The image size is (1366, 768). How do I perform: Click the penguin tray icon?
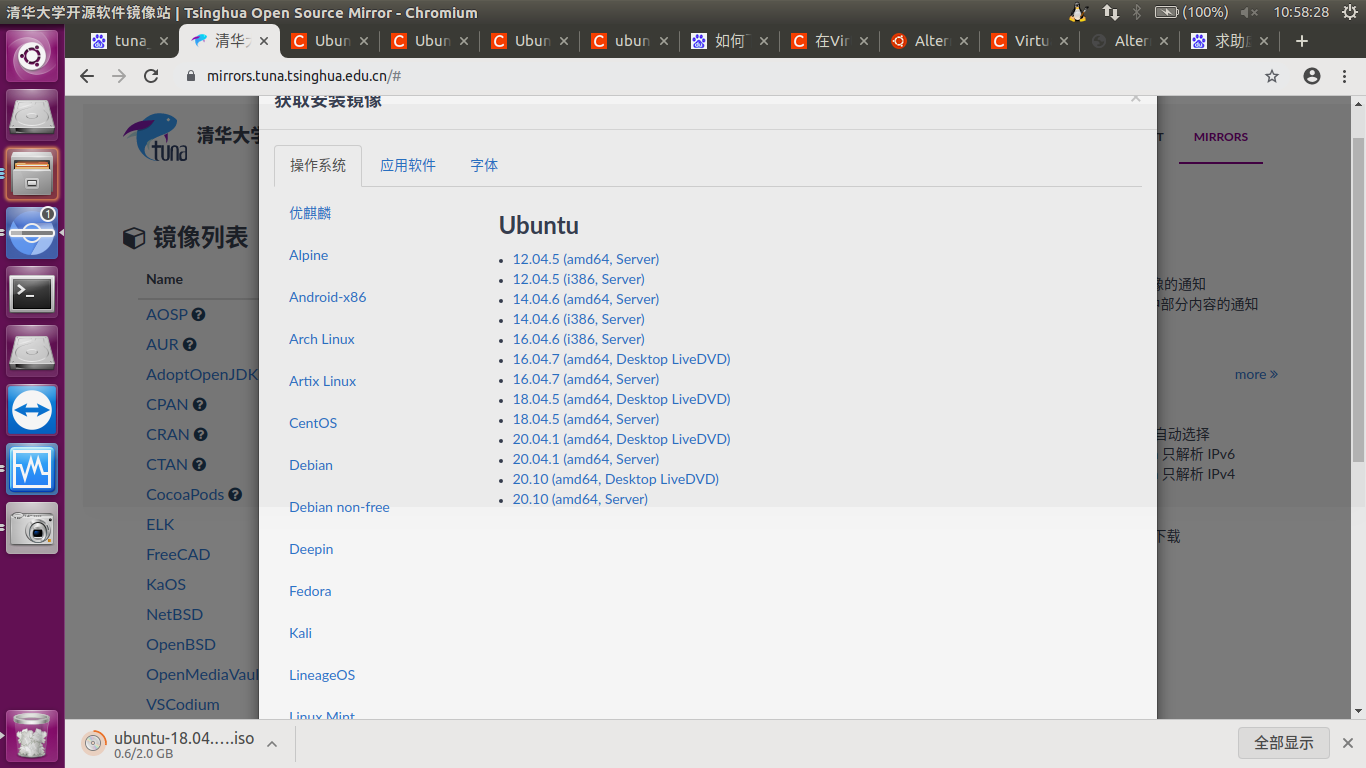click(1078, 12)
